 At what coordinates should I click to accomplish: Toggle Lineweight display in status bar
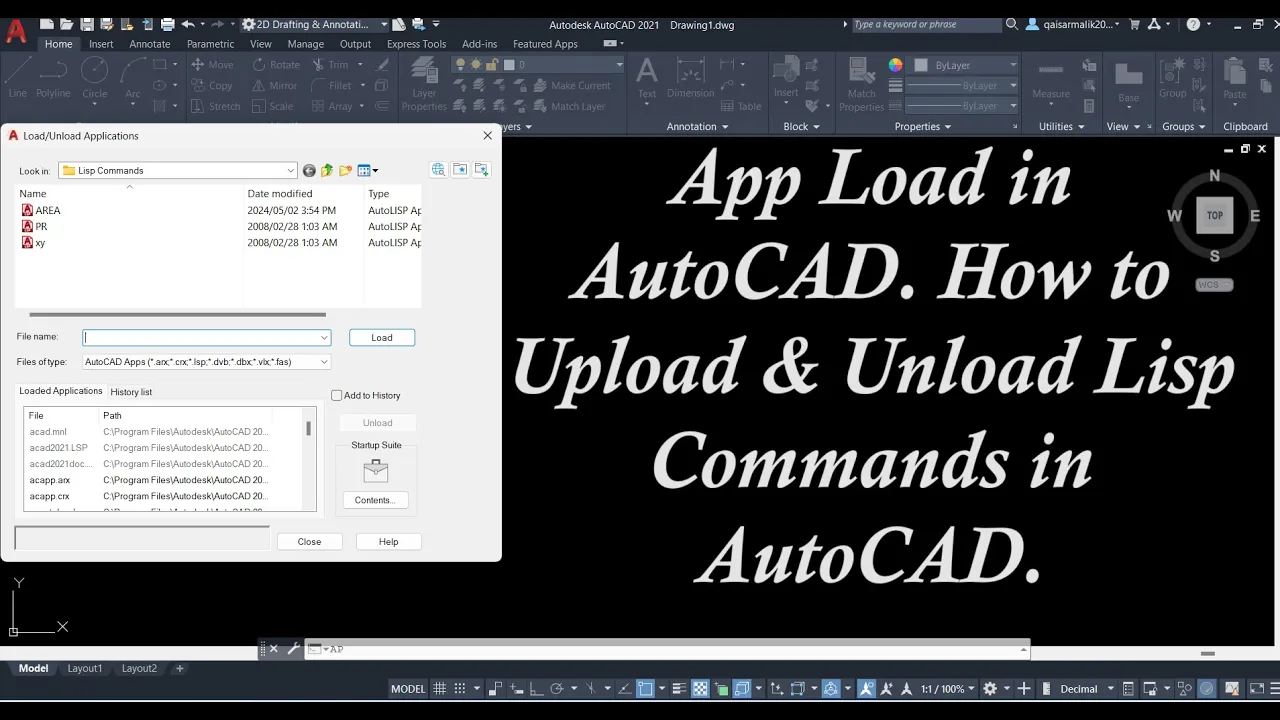681,689
